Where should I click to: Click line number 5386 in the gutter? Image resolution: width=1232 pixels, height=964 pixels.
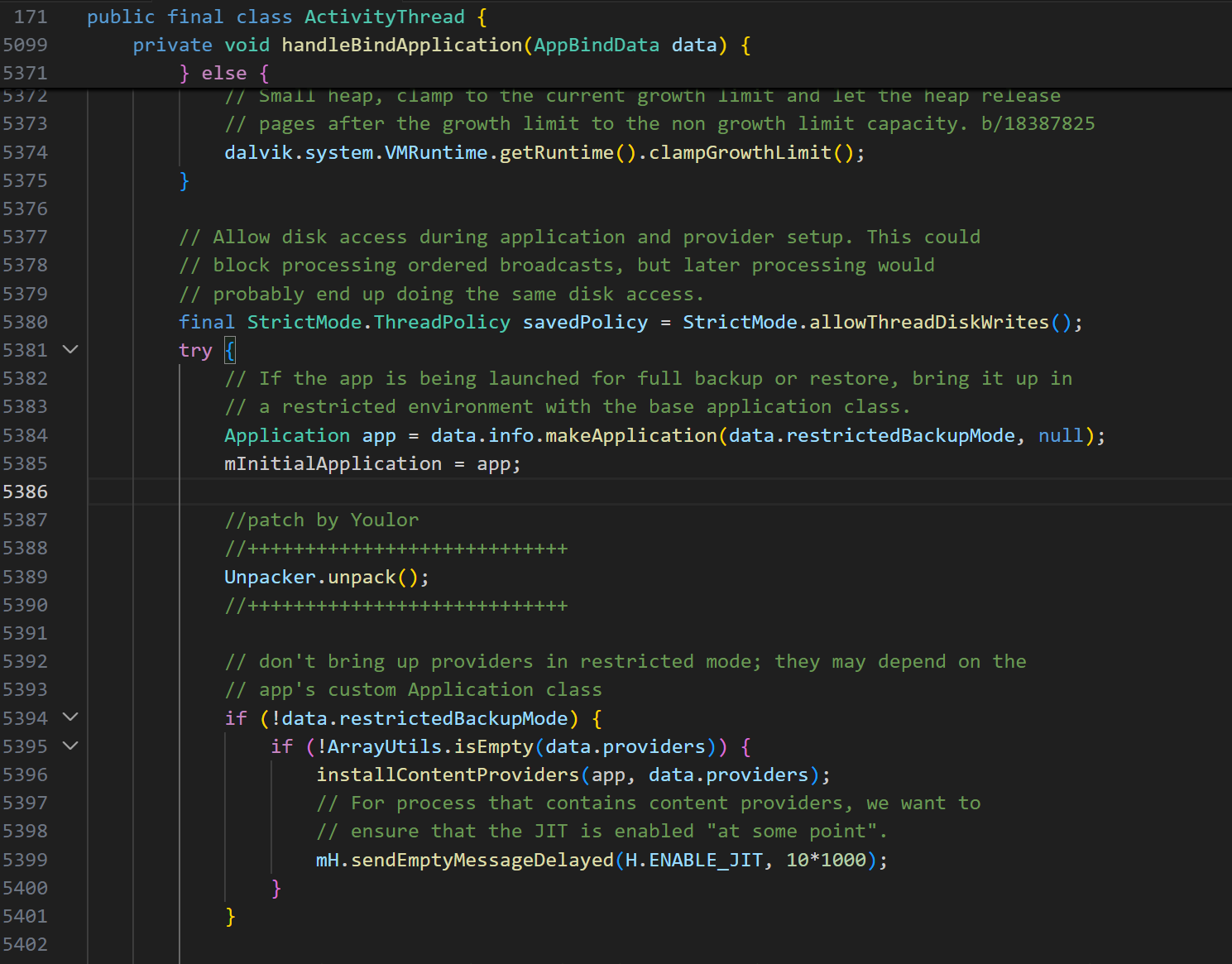tap(26, 492)
